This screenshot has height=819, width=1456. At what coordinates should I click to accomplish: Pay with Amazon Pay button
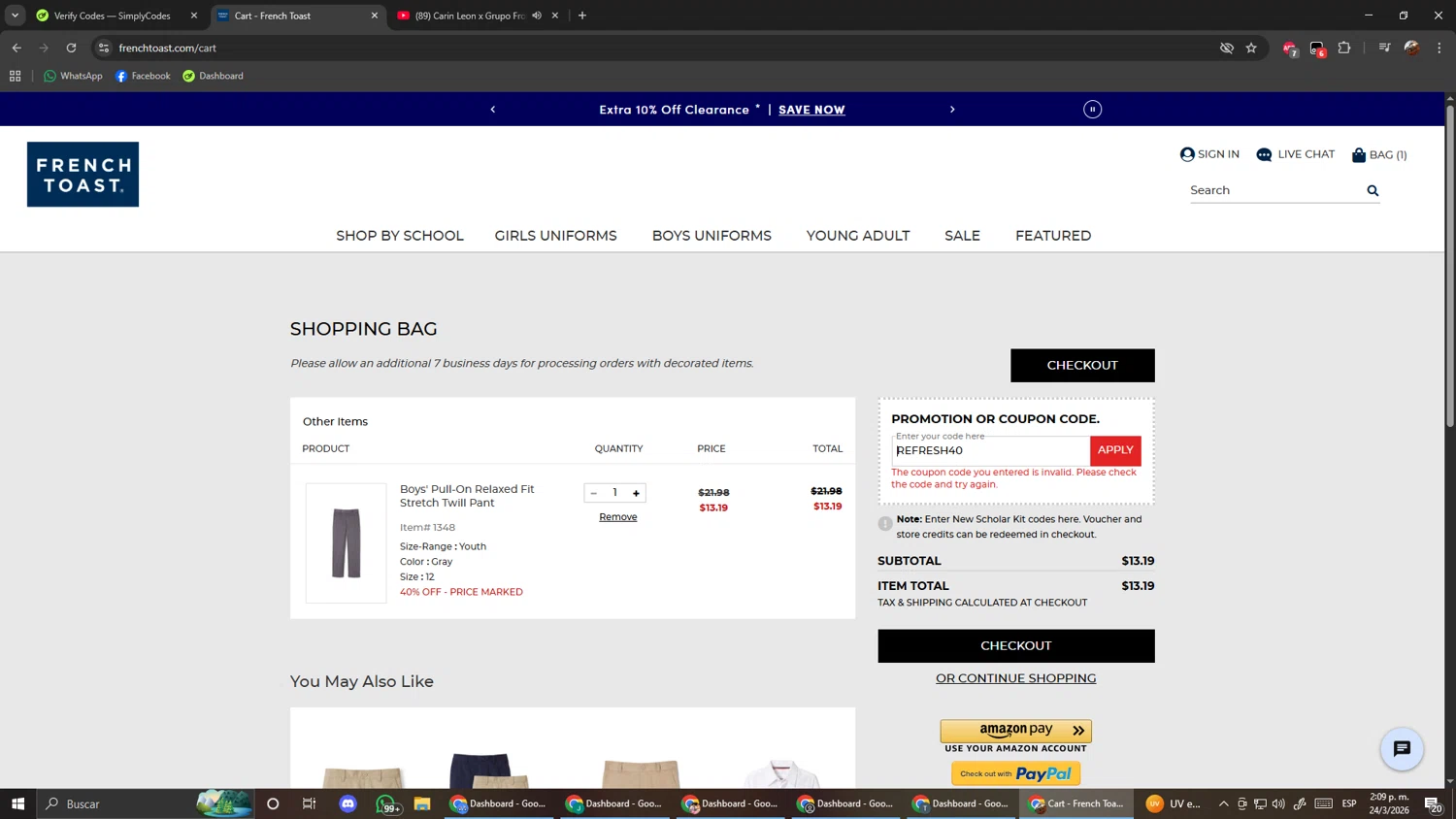point(1015,731)
